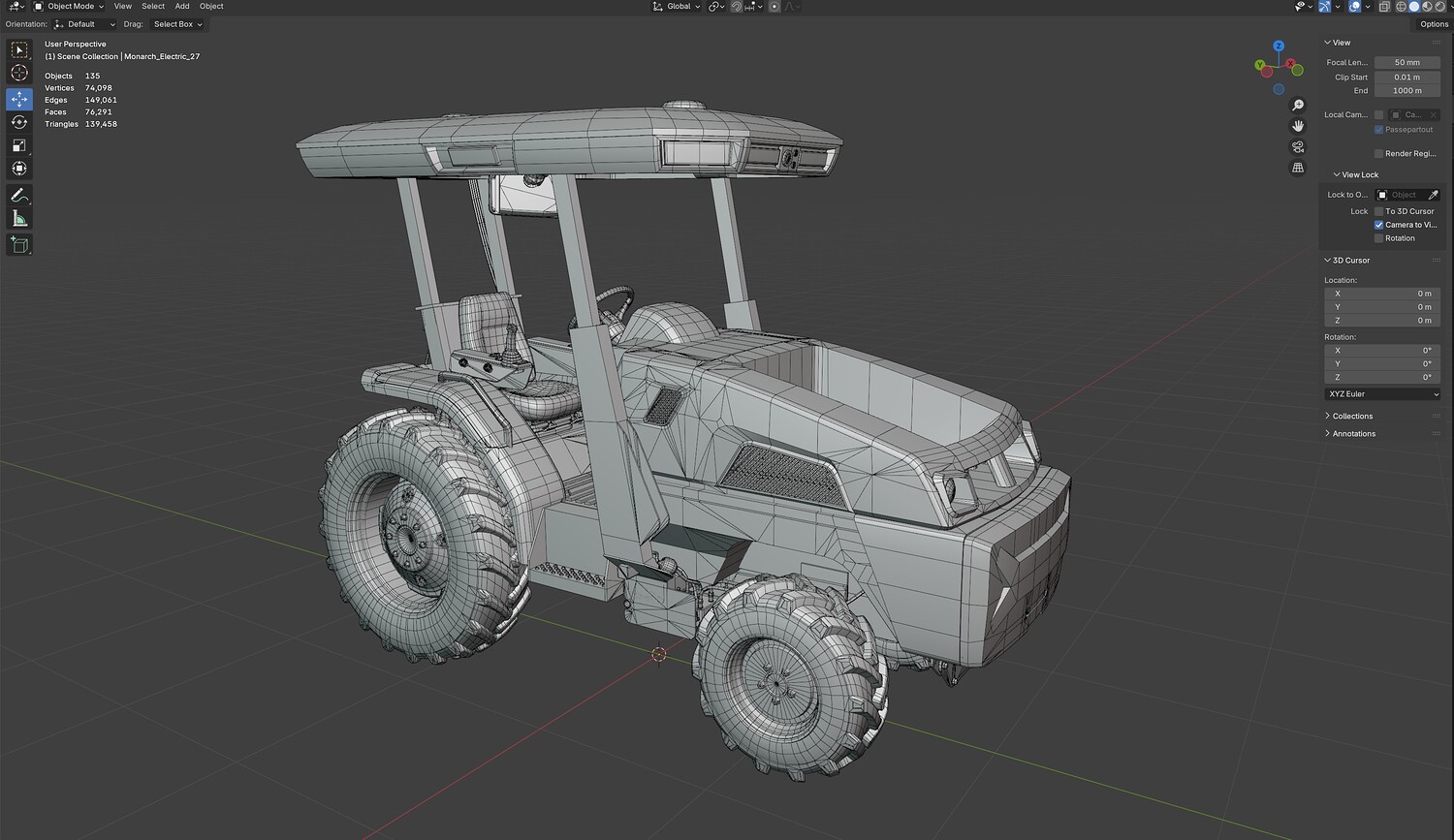Click the 3D Cursor Rotation X field

(x=1382, y=351)
